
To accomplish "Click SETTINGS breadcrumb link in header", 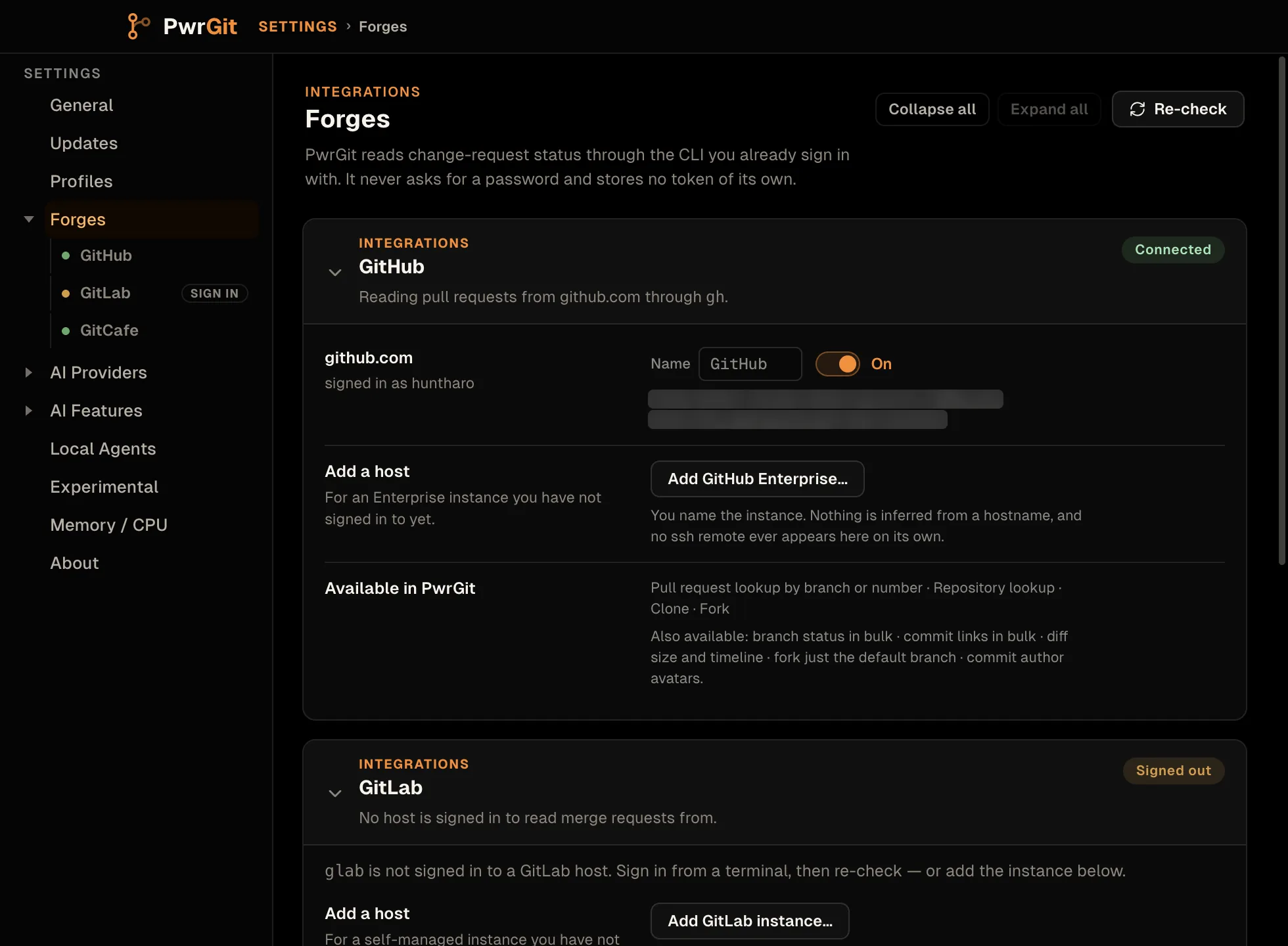I will click(297, 27).
